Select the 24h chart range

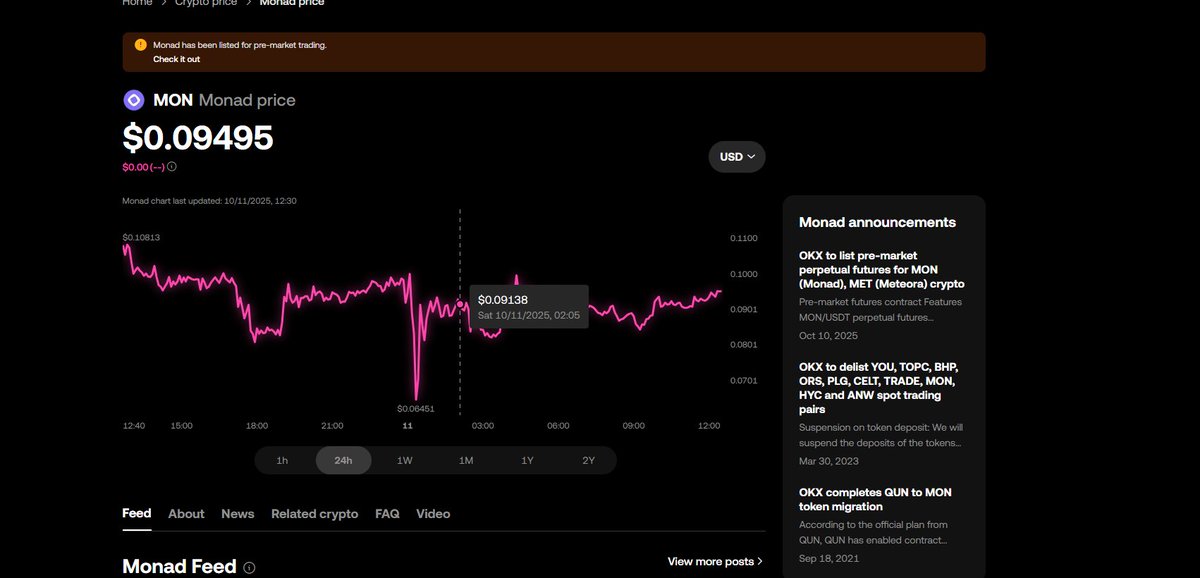point(343,460)
